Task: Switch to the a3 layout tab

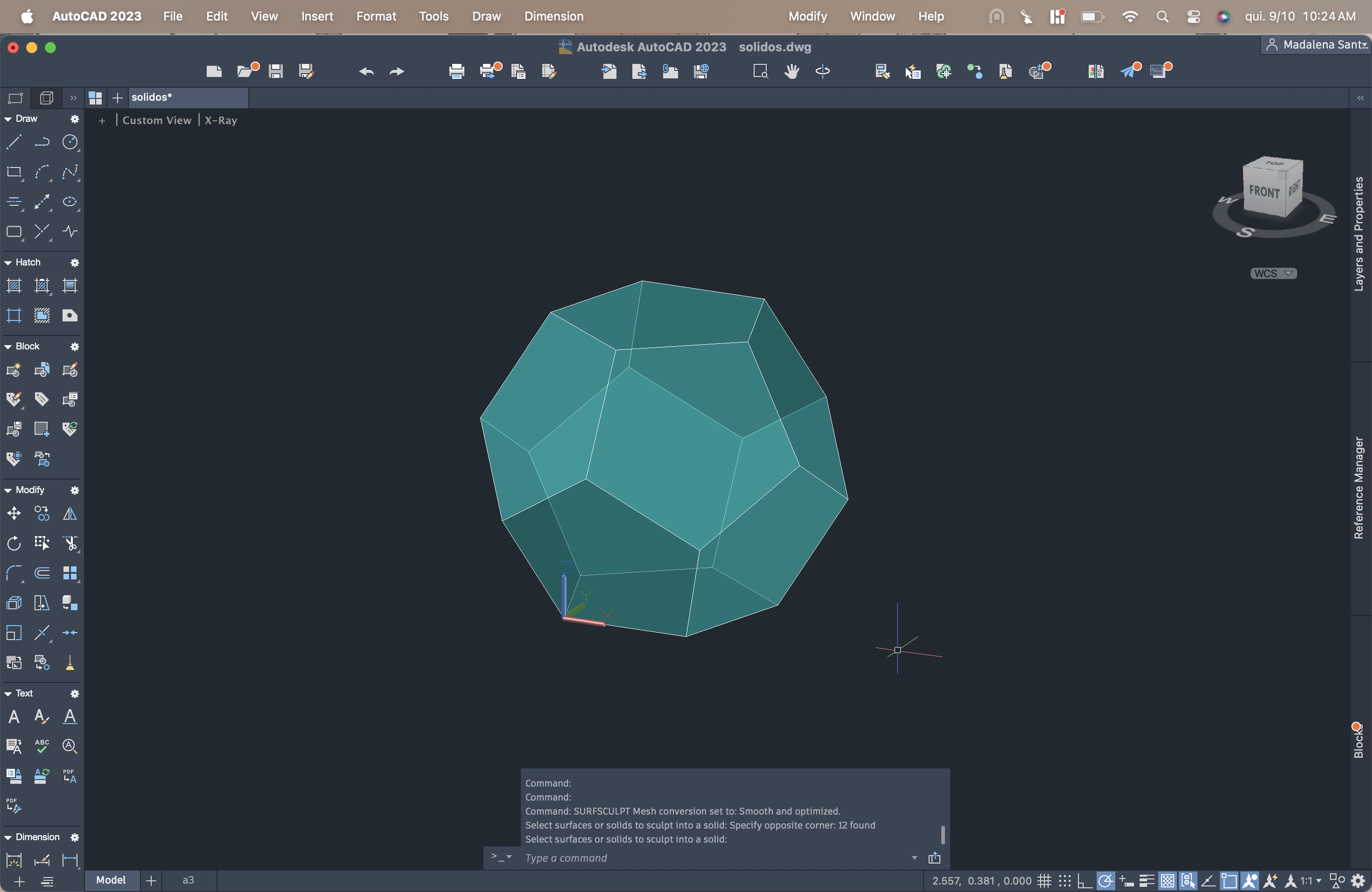Action: tap(188, 880)
